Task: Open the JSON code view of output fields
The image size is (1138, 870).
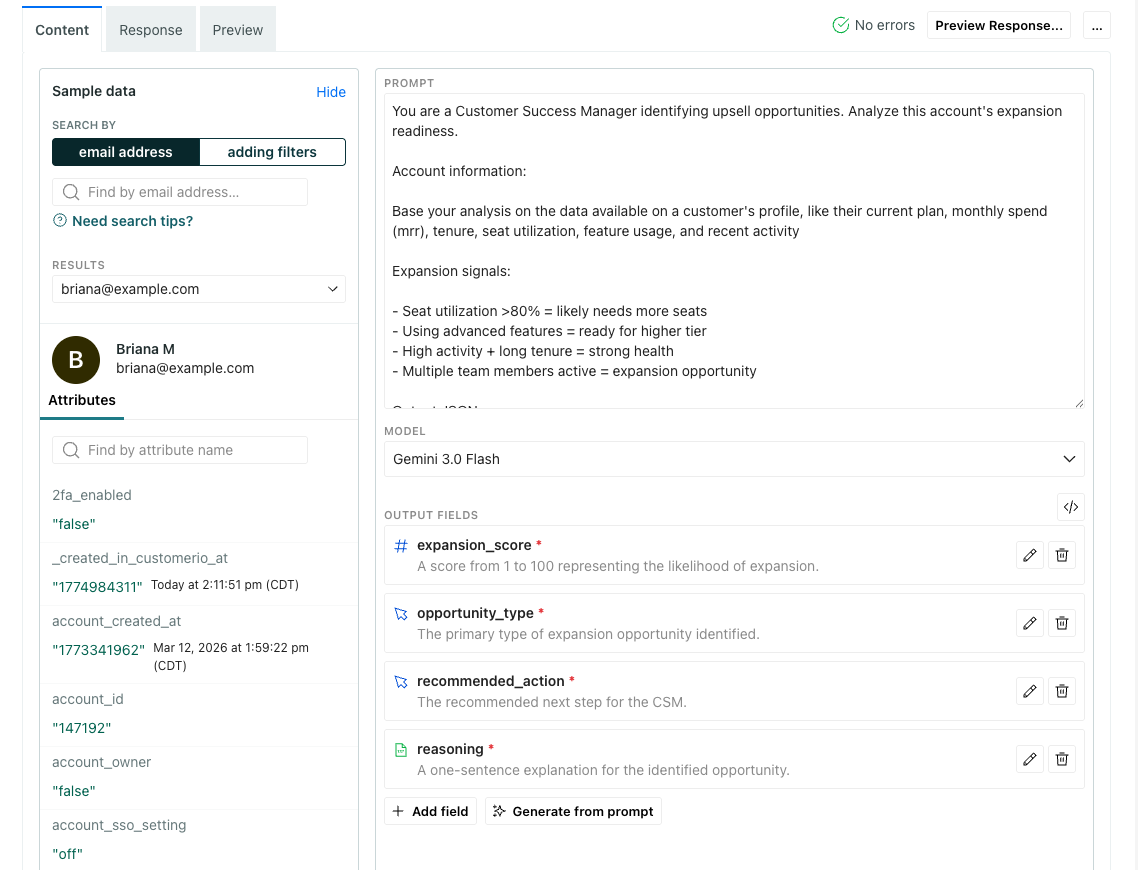Action: tap(1070, 507)
